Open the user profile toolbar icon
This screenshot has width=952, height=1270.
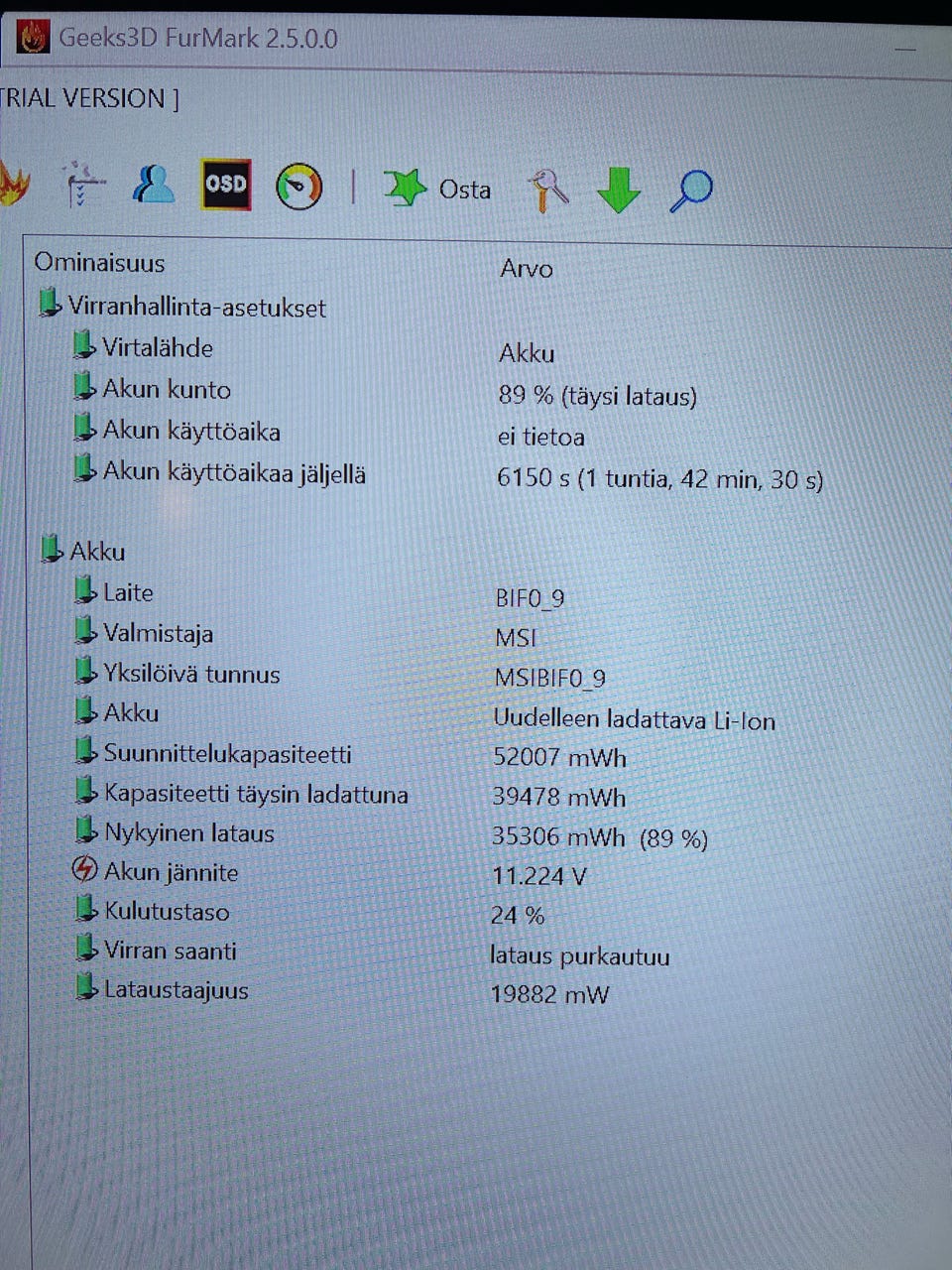[x=154, y=184]
